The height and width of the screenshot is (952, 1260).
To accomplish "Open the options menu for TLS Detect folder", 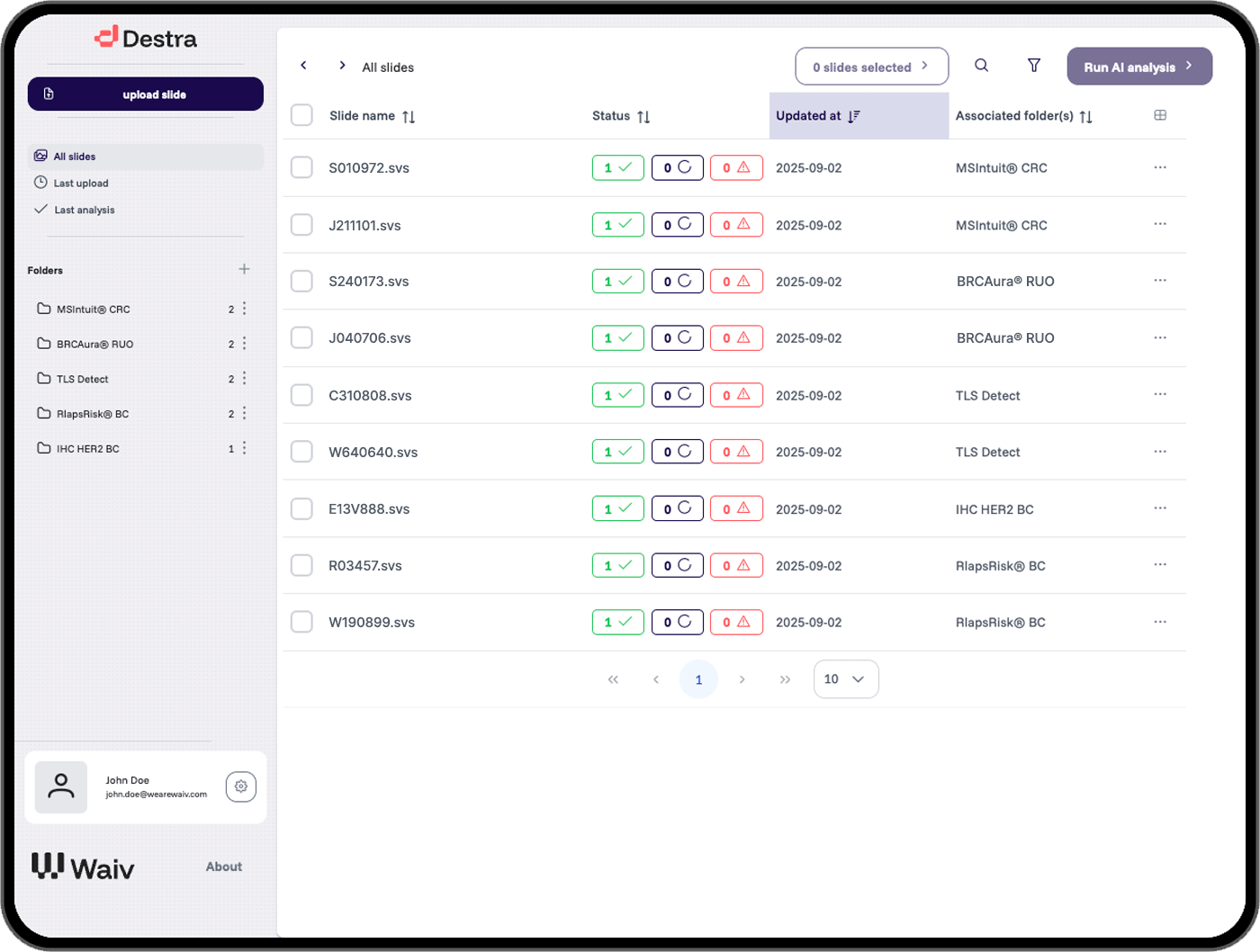I will pyautogui.click(x=244, y=378).
